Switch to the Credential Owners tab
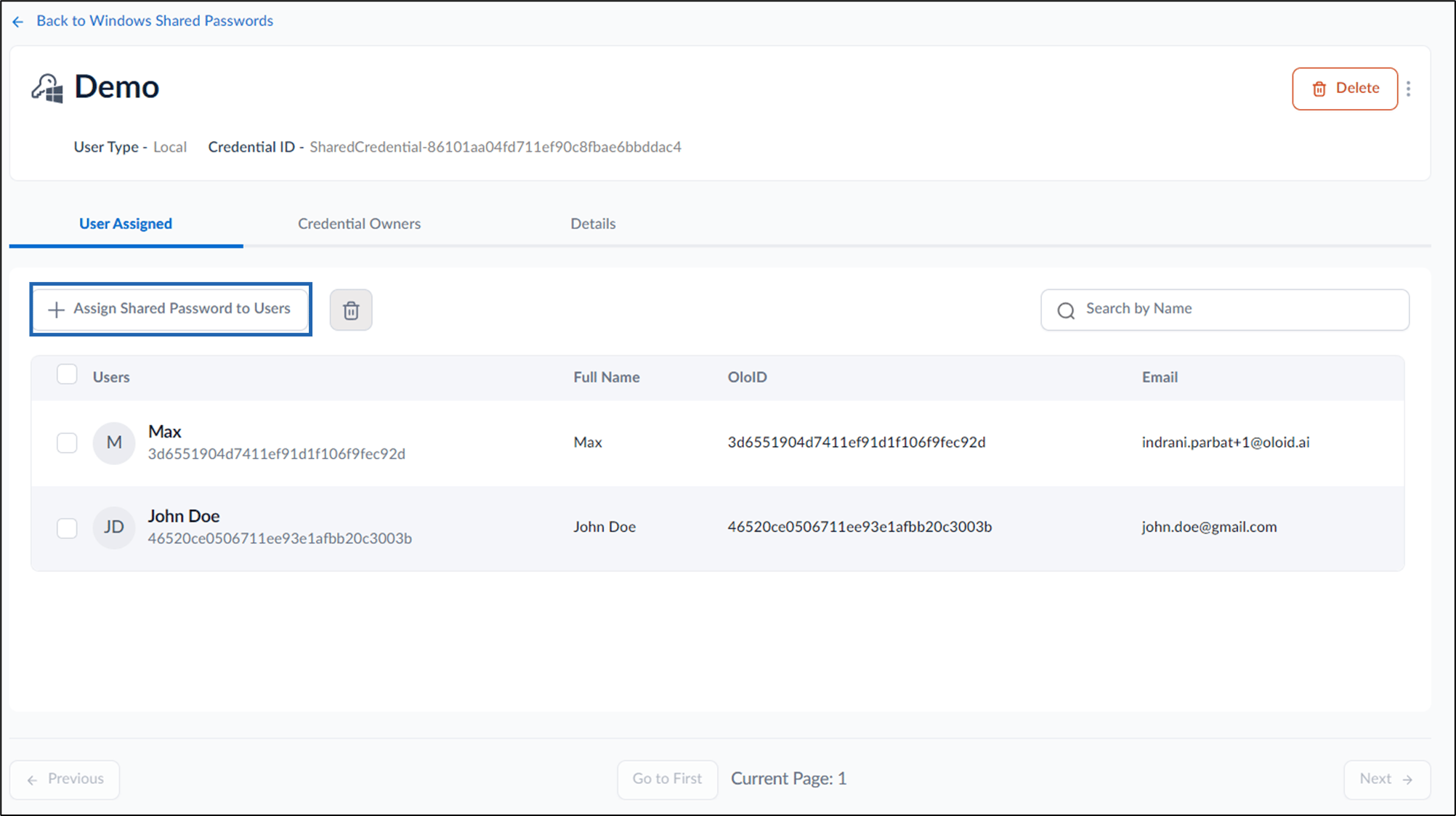1456x816 pixels. (359, 224)
